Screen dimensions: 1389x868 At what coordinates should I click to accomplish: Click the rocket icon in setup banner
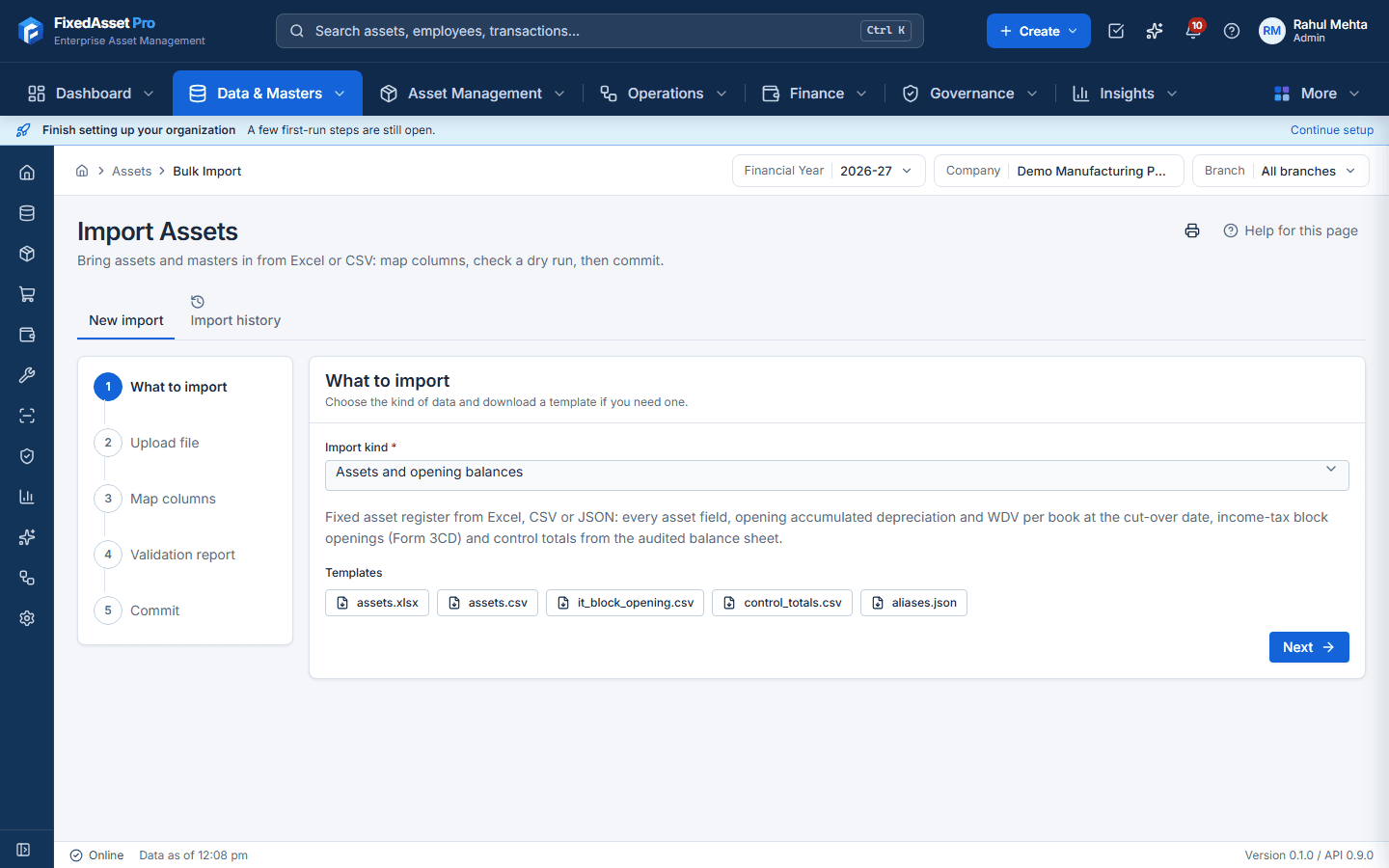point(23,130)
